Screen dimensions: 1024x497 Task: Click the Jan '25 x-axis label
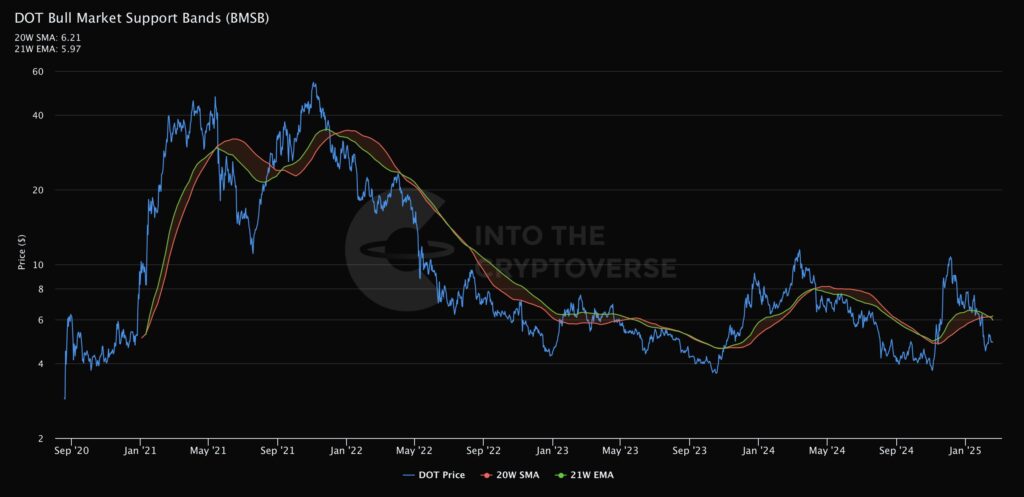pos(965,450)
